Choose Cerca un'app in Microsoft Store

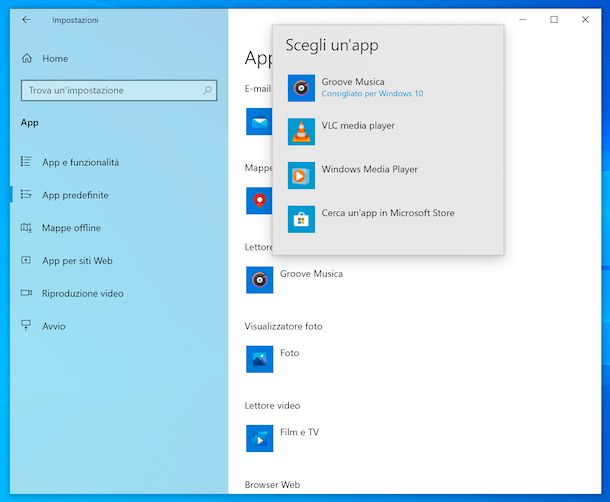click(388, 219)
